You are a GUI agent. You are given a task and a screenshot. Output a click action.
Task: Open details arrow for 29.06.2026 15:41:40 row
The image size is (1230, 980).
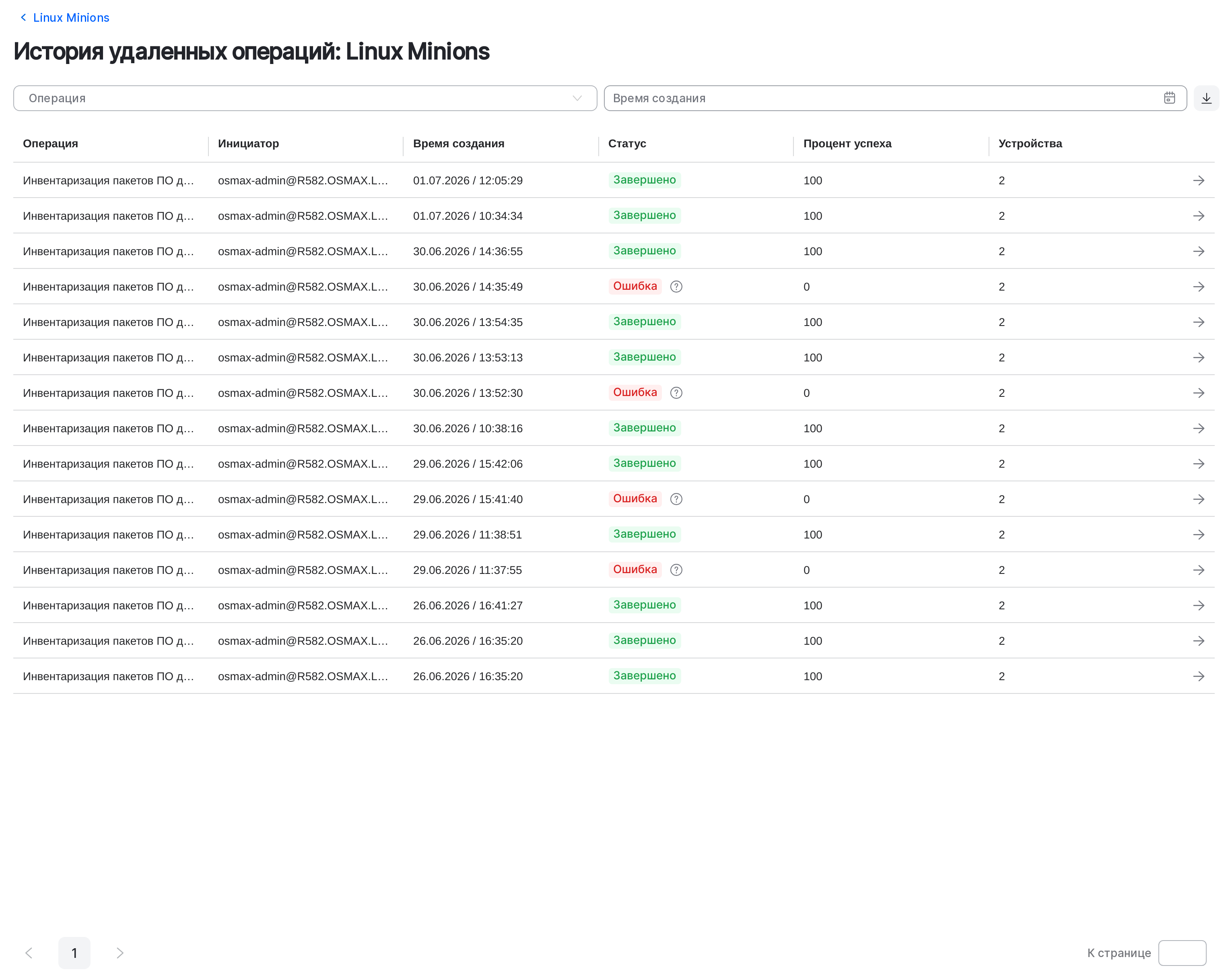tap(1199, 499)
